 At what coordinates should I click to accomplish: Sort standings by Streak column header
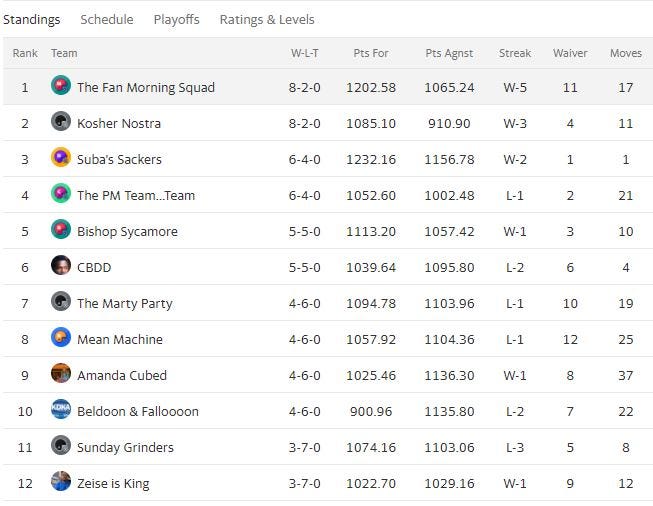pyautogui.click(x=515, y=53)
